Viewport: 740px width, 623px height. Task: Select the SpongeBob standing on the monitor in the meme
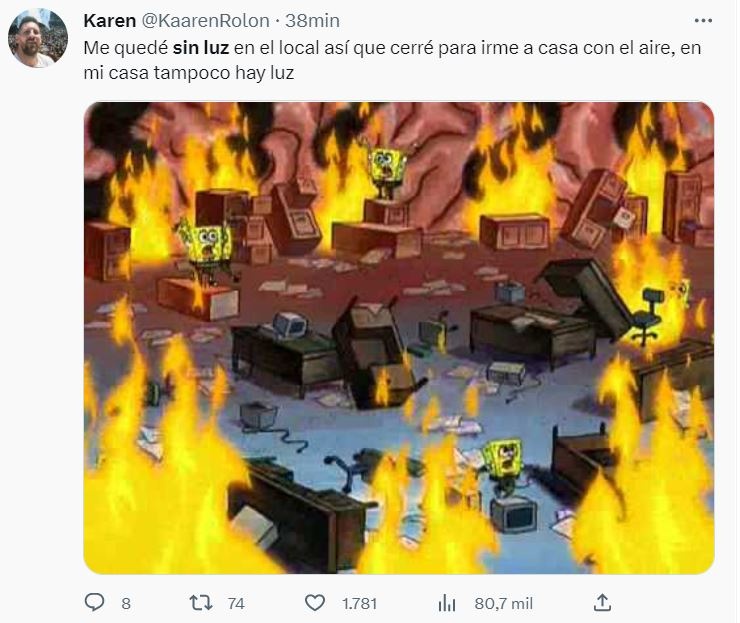(x=505, y=467)
